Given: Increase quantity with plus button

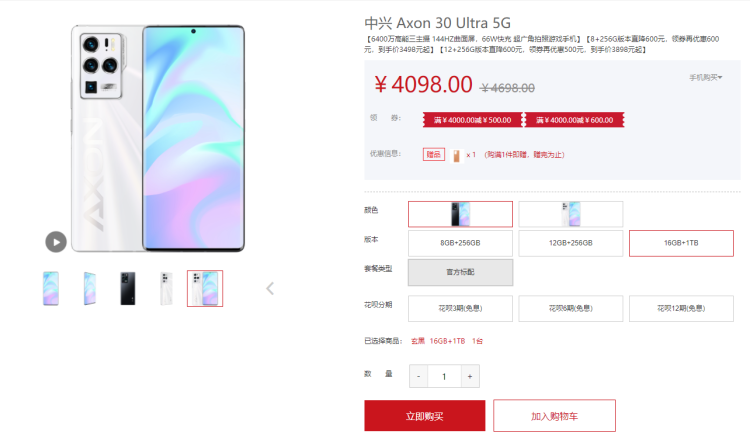Looking at the screenshot, I should coord(470,376).
